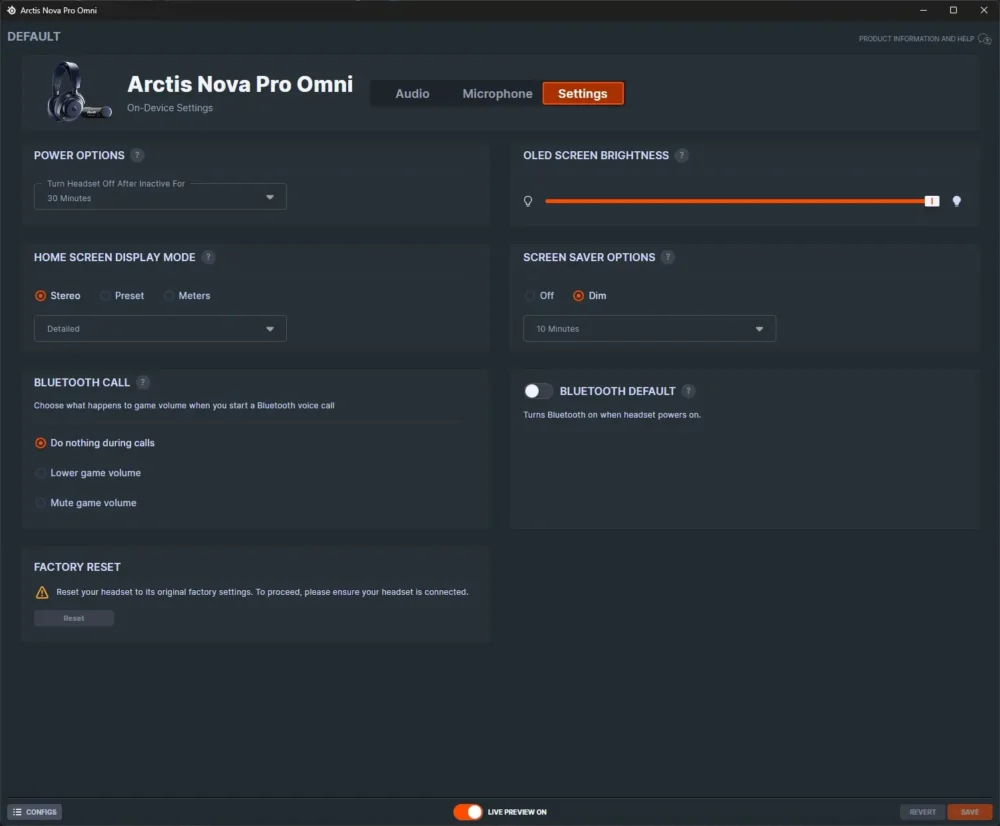Open help for Bluetooth Default
The image size is (1000, 826).
click(x=688, y=391)
